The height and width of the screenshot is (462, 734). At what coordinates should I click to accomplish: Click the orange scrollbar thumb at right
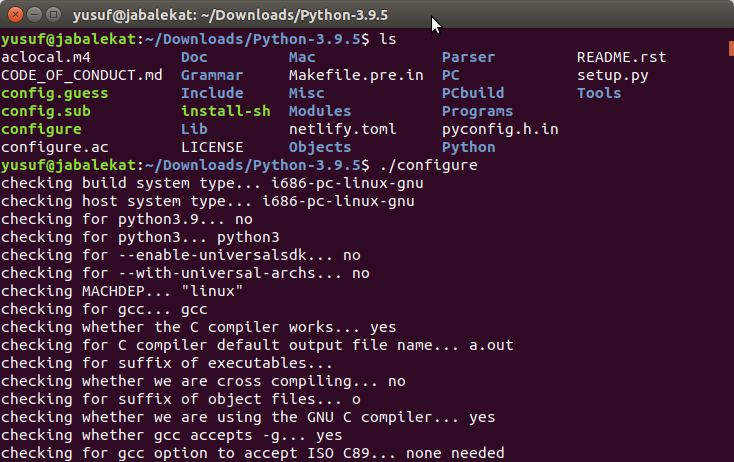(x=731, y=48)
